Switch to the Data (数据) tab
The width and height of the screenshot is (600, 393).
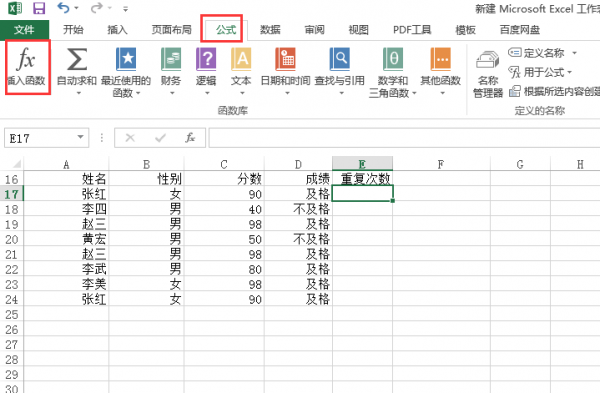tap(270, 30)
